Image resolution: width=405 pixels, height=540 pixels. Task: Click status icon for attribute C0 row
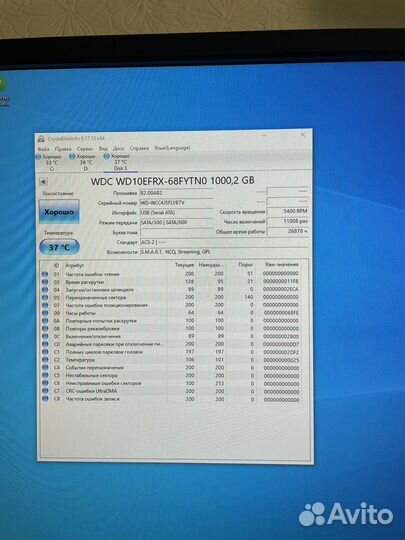pyautogui.click(x=45, y=344)
